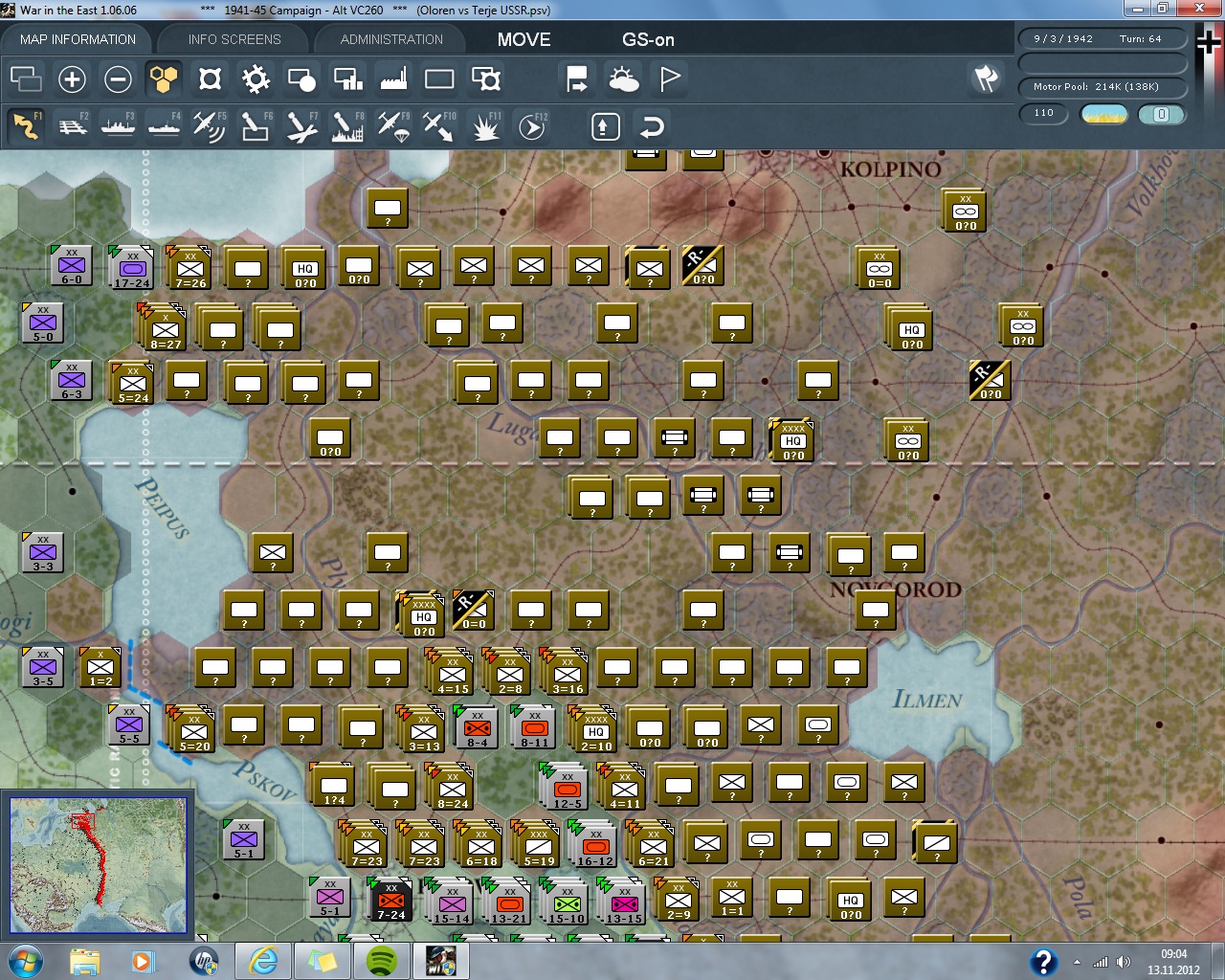Select the F8 bomb city mode
1225x980 pixels.
347,126
